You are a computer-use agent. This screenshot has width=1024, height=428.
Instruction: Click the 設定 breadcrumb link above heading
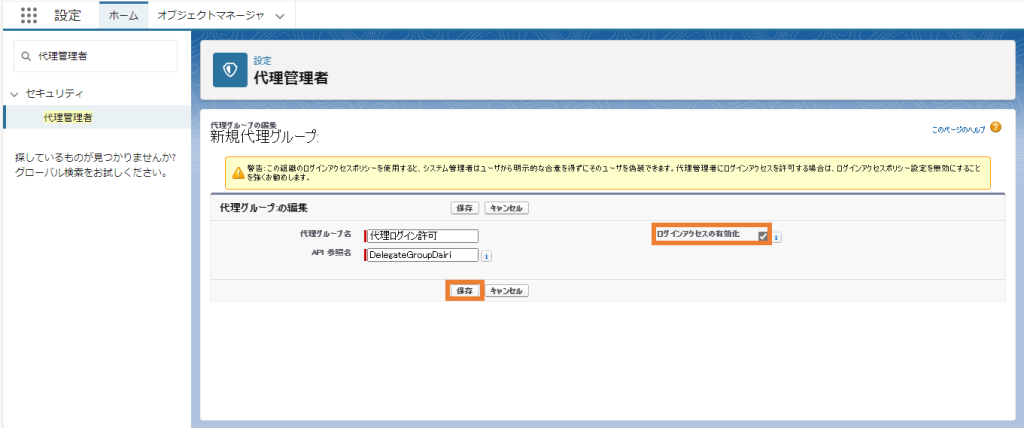pyautogui.click(x=263, y=59)
